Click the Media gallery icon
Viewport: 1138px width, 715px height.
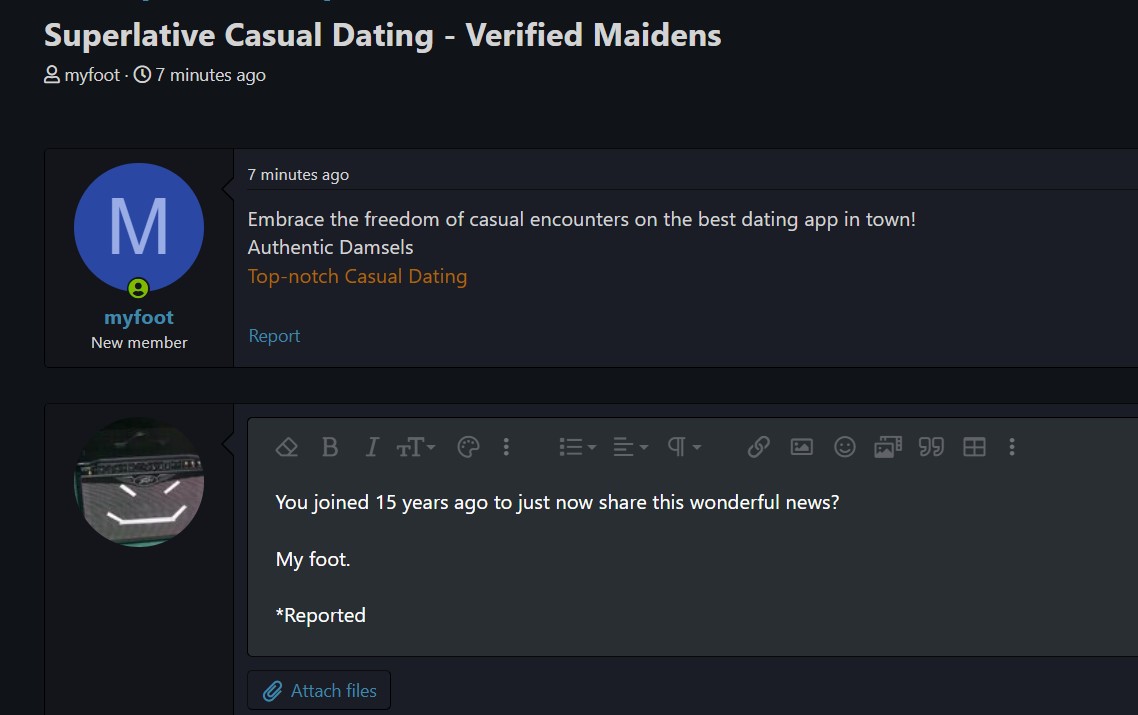click(888, 447)
